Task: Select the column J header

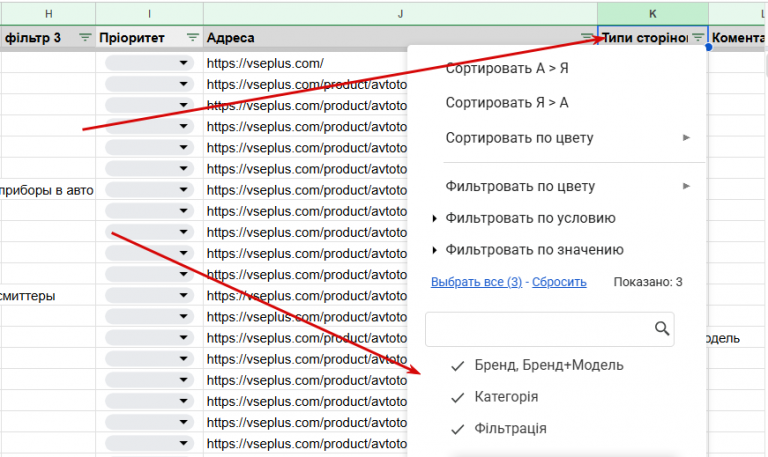Action: point(400,13)
